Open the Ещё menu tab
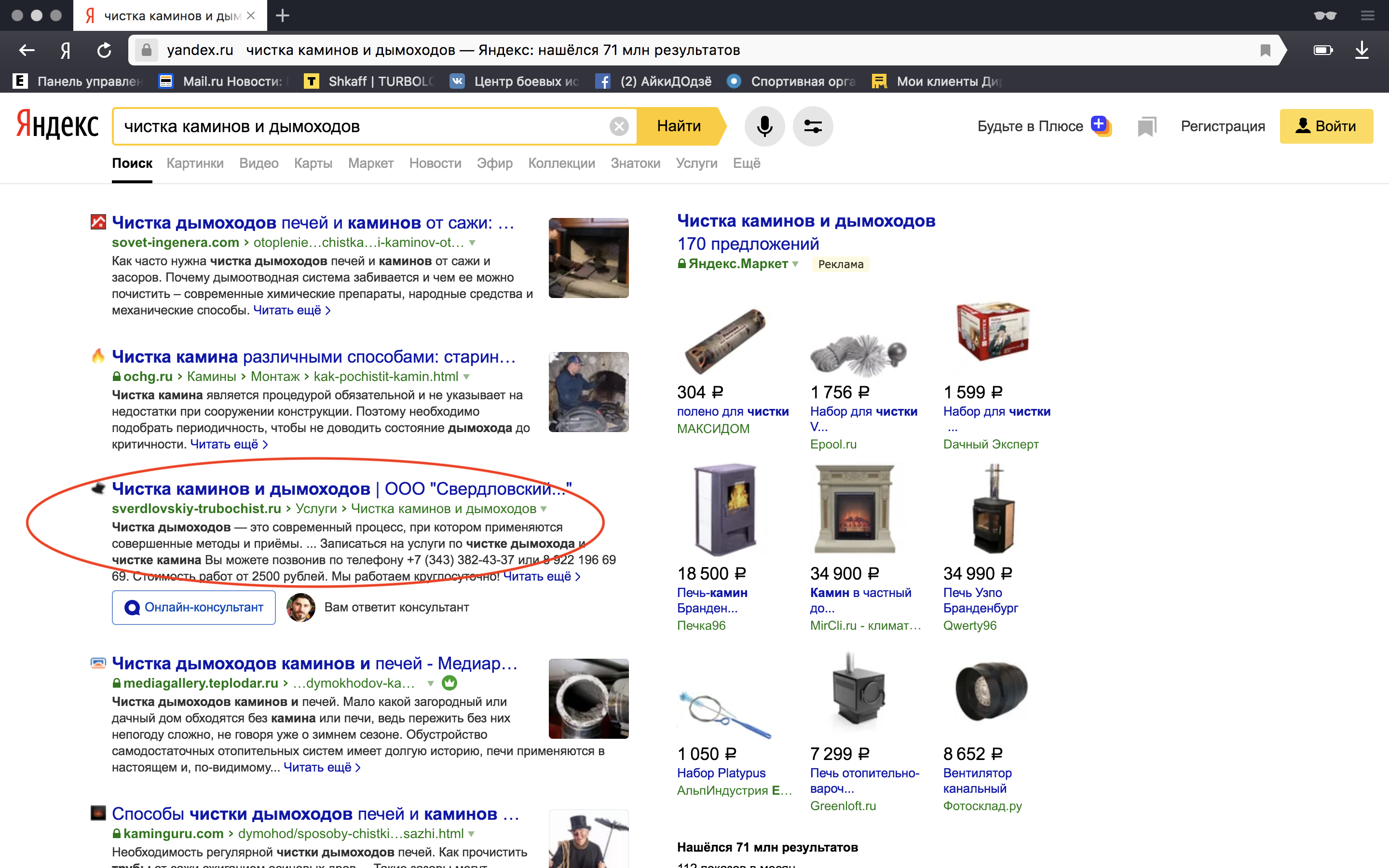The width and height of the screenshot is (1389, 868). [x=746, y=163]
